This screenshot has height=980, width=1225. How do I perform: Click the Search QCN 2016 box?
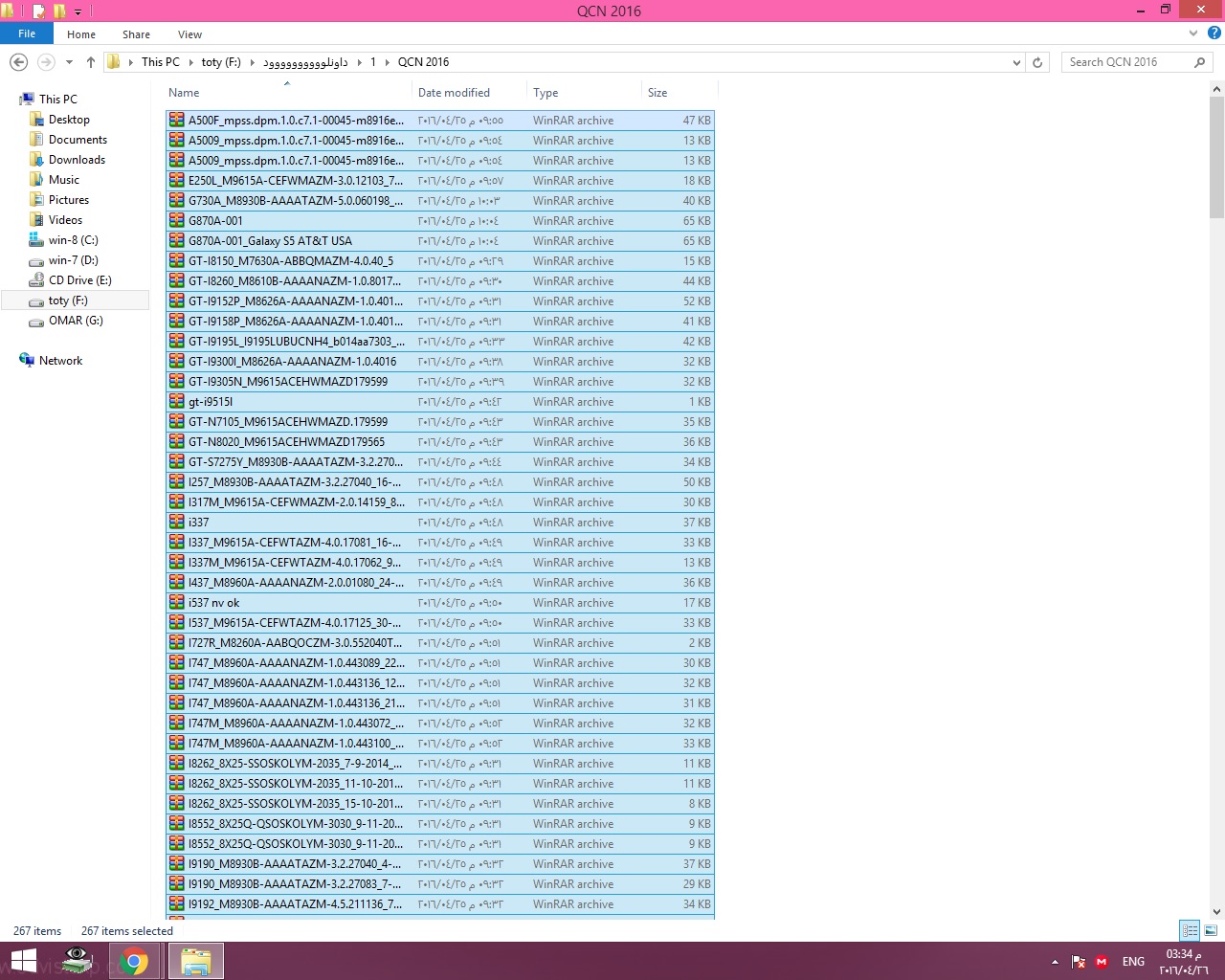tap(1136, 62)
